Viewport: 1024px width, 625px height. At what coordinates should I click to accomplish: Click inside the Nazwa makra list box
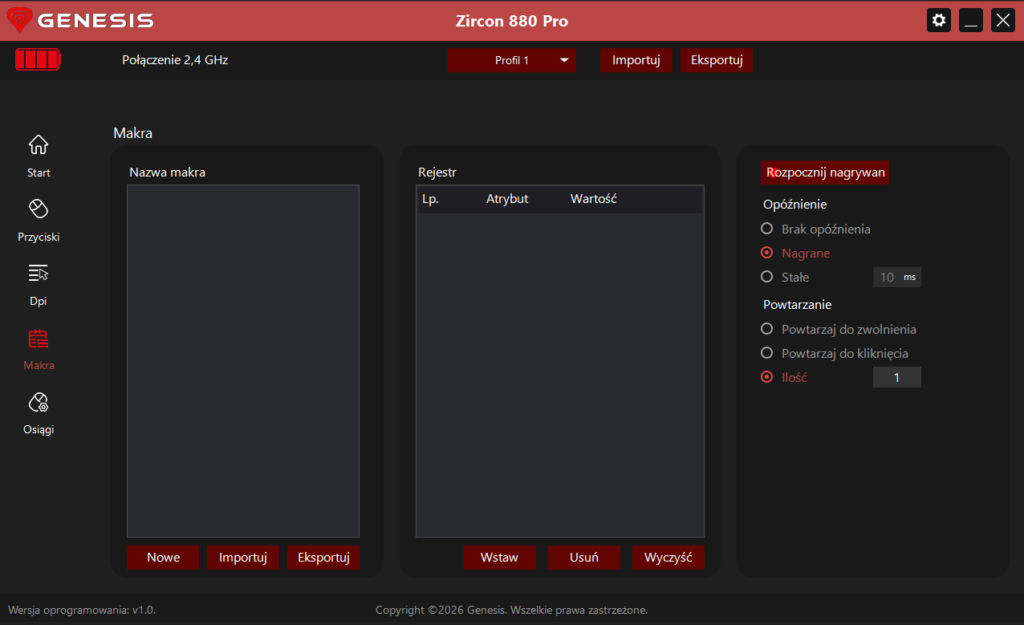pyautogui.click(x=243, y=361)
